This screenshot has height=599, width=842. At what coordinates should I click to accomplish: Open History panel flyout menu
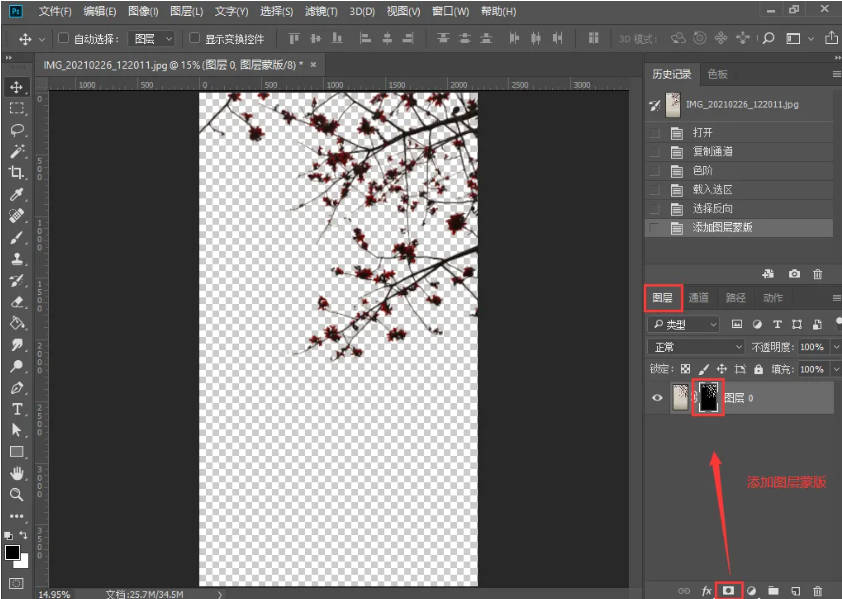click(x=836, y=74)
